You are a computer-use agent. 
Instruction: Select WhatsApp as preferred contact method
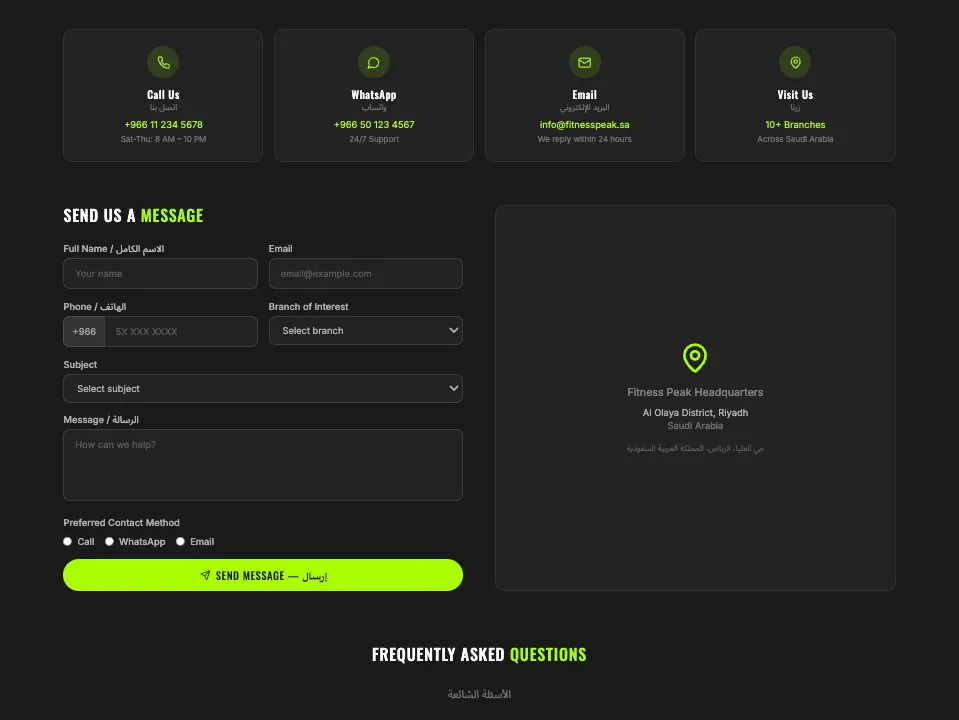point(109,541)
